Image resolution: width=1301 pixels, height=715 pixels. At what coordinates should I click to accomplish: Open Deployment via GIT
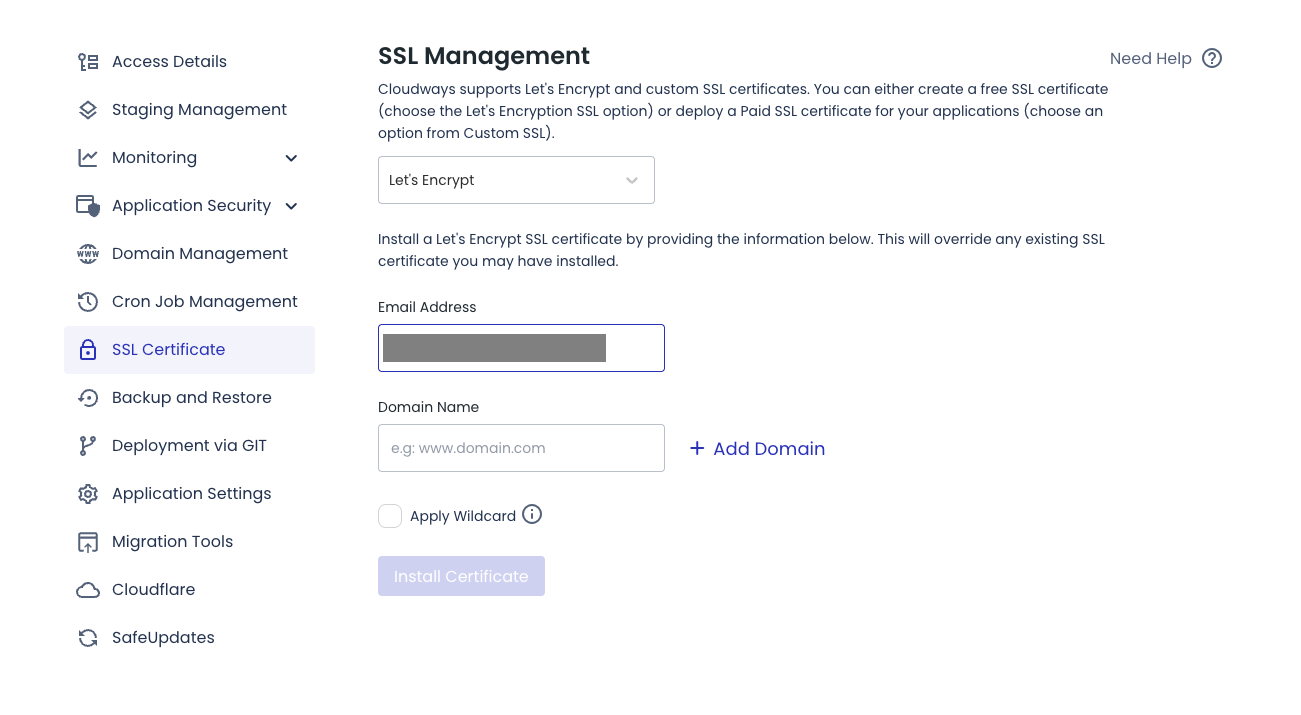189,446
